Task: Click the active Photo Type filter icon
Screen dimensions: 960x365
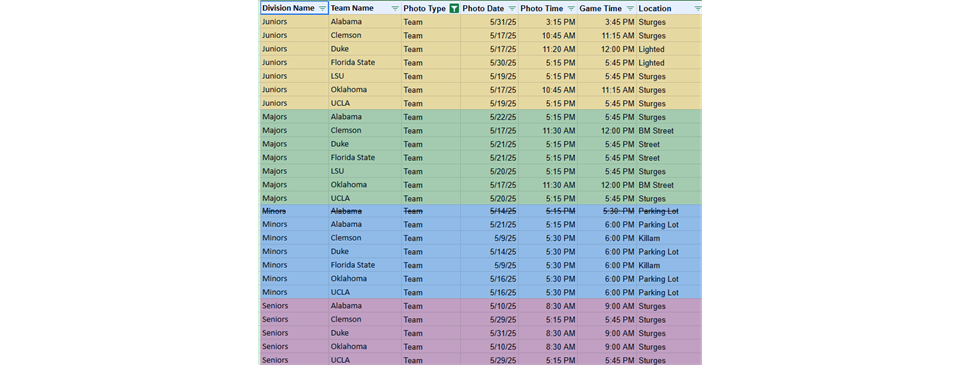Action: (454, 9)
